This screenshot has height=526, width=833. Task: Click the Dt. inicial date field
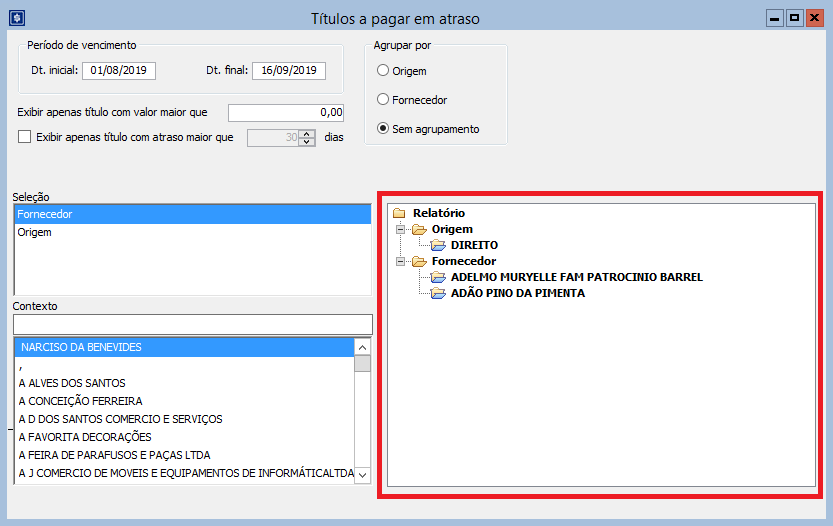119,70
